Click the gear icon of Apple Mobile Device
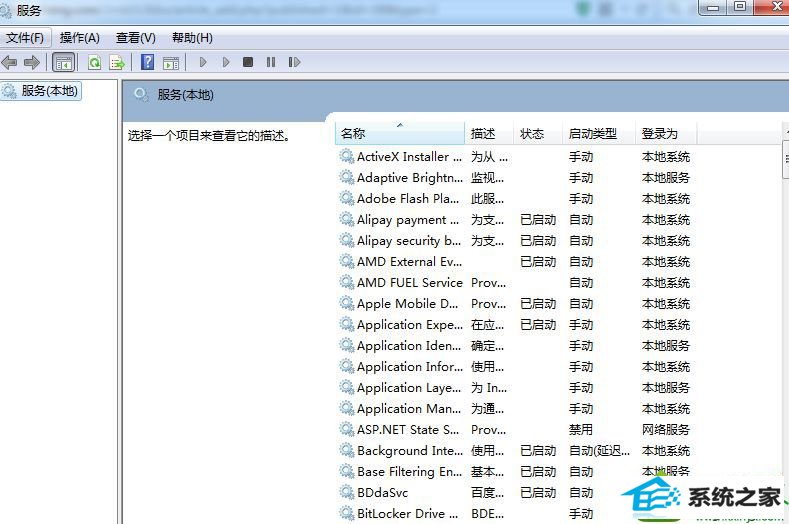This screenshot has width=789, height=524. (x=346, y=304)
